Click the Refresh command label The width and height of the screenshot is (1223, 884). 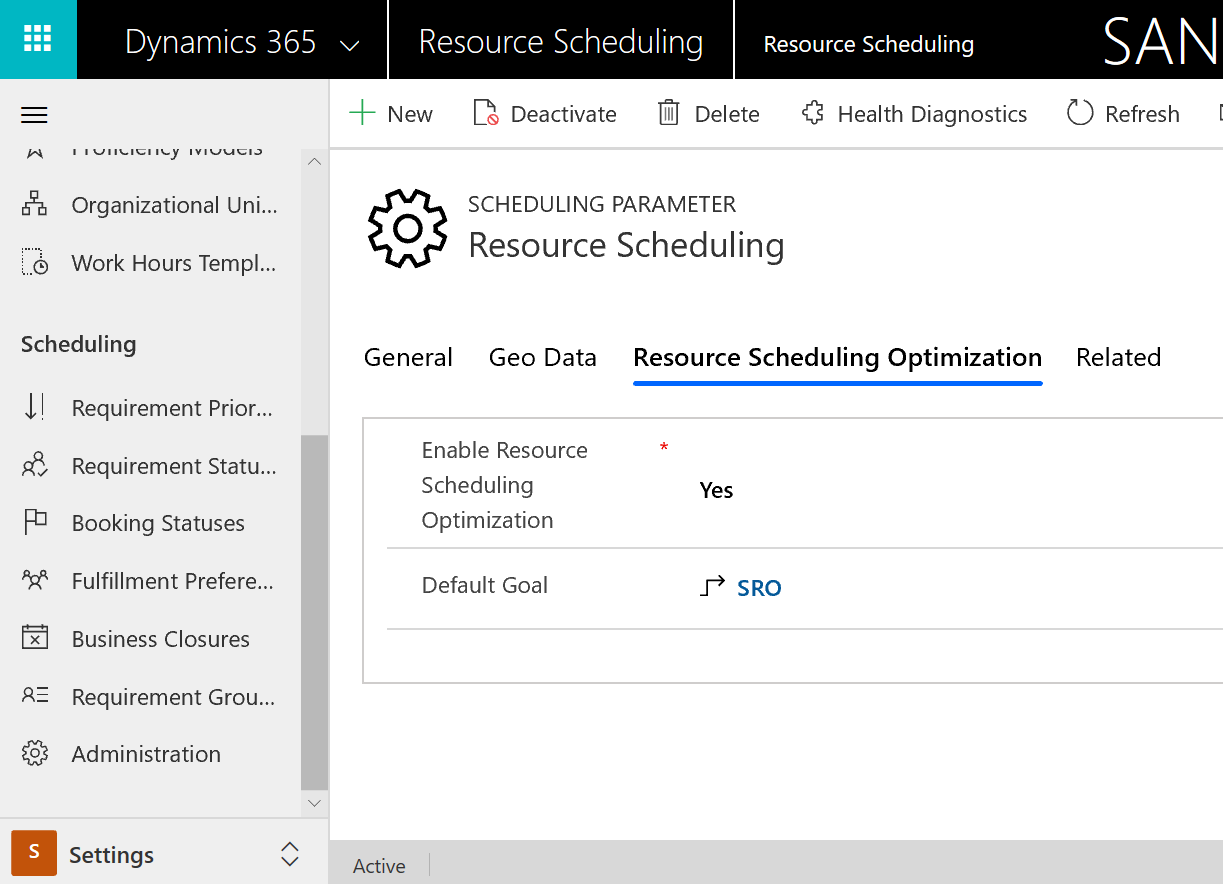tap(1142, 114)
